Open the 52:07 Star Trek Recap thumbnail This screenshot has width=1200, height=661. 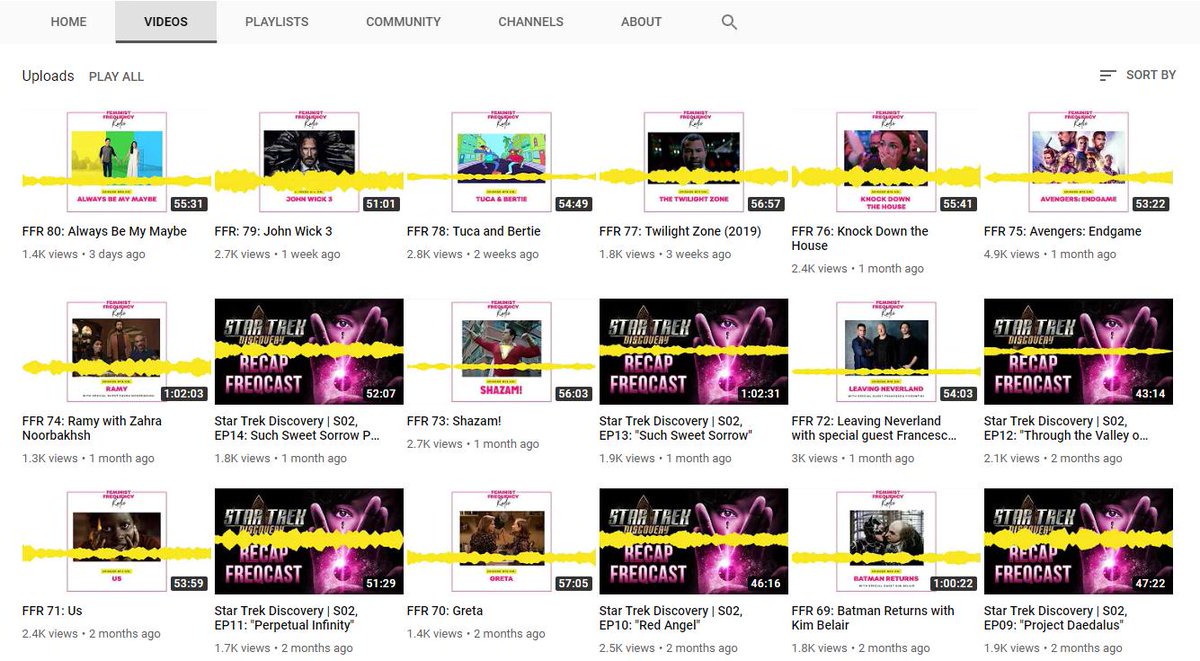pos(309,351)
